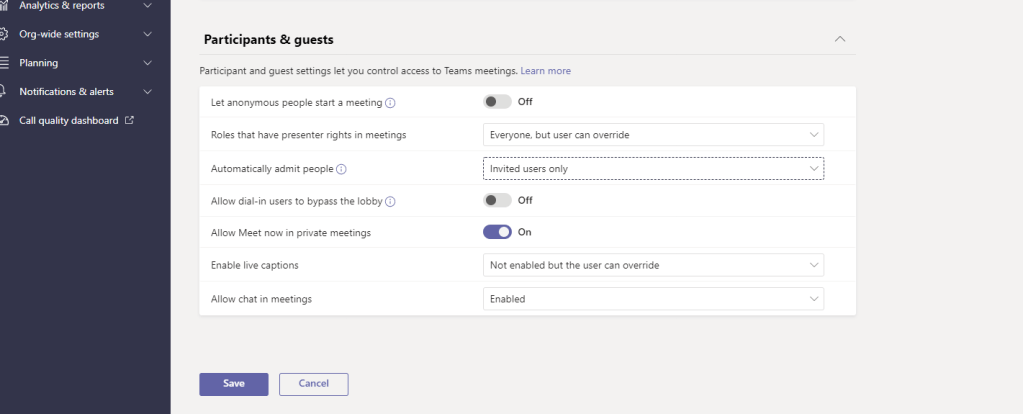The height and width of the screenshot is (414, 1023).
Task: Open the Learn more link
Action: (x=545, y=71)
